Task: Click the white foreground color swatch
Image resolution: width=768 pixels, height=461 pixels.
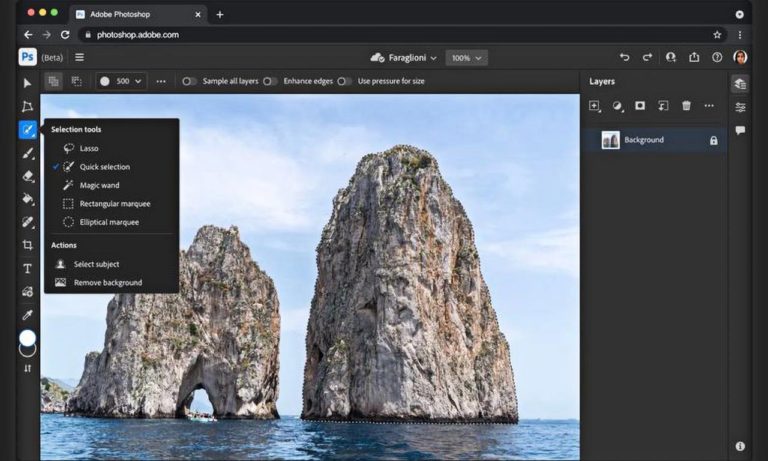Action: pyautogui.click(x=27, y=338)
